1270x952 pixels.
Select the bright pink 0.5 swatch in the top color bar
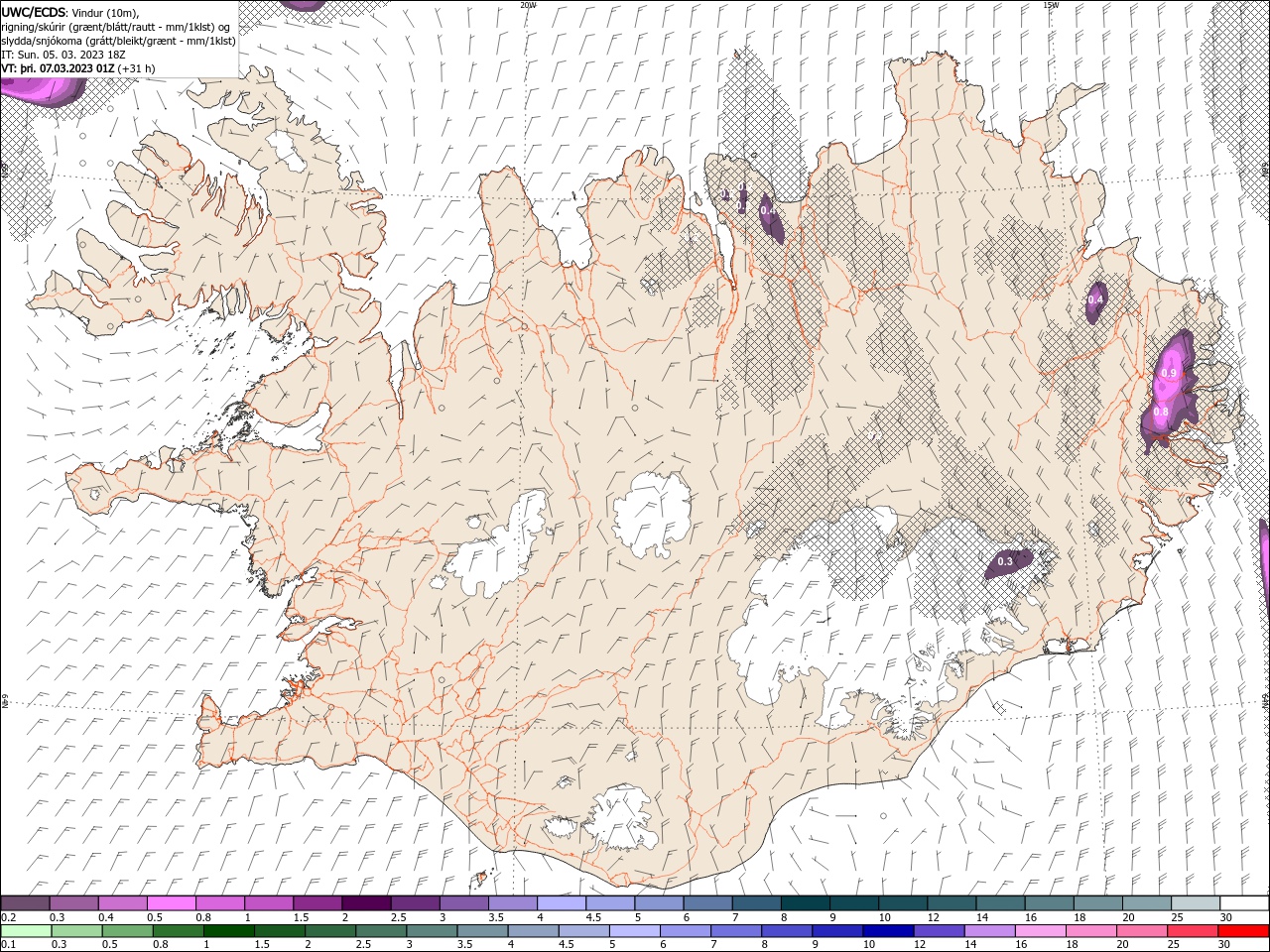(172, 903)
